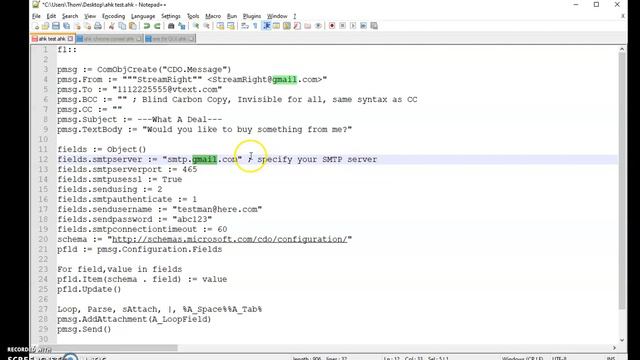Open the Edit menu
The width and height of the screenshot is (640, 360).
pos(51,16)
